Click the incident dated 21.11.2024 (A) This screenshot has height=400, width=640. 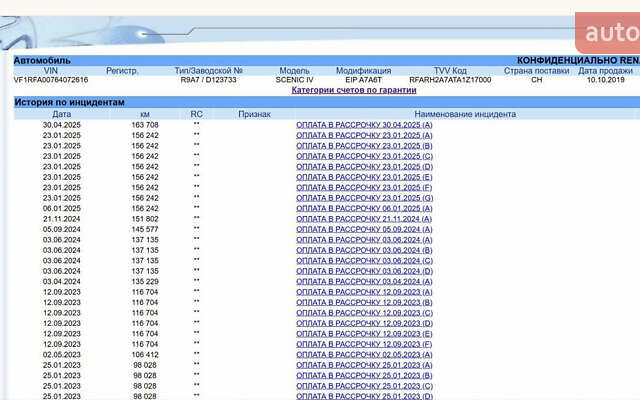pos(364,219)
